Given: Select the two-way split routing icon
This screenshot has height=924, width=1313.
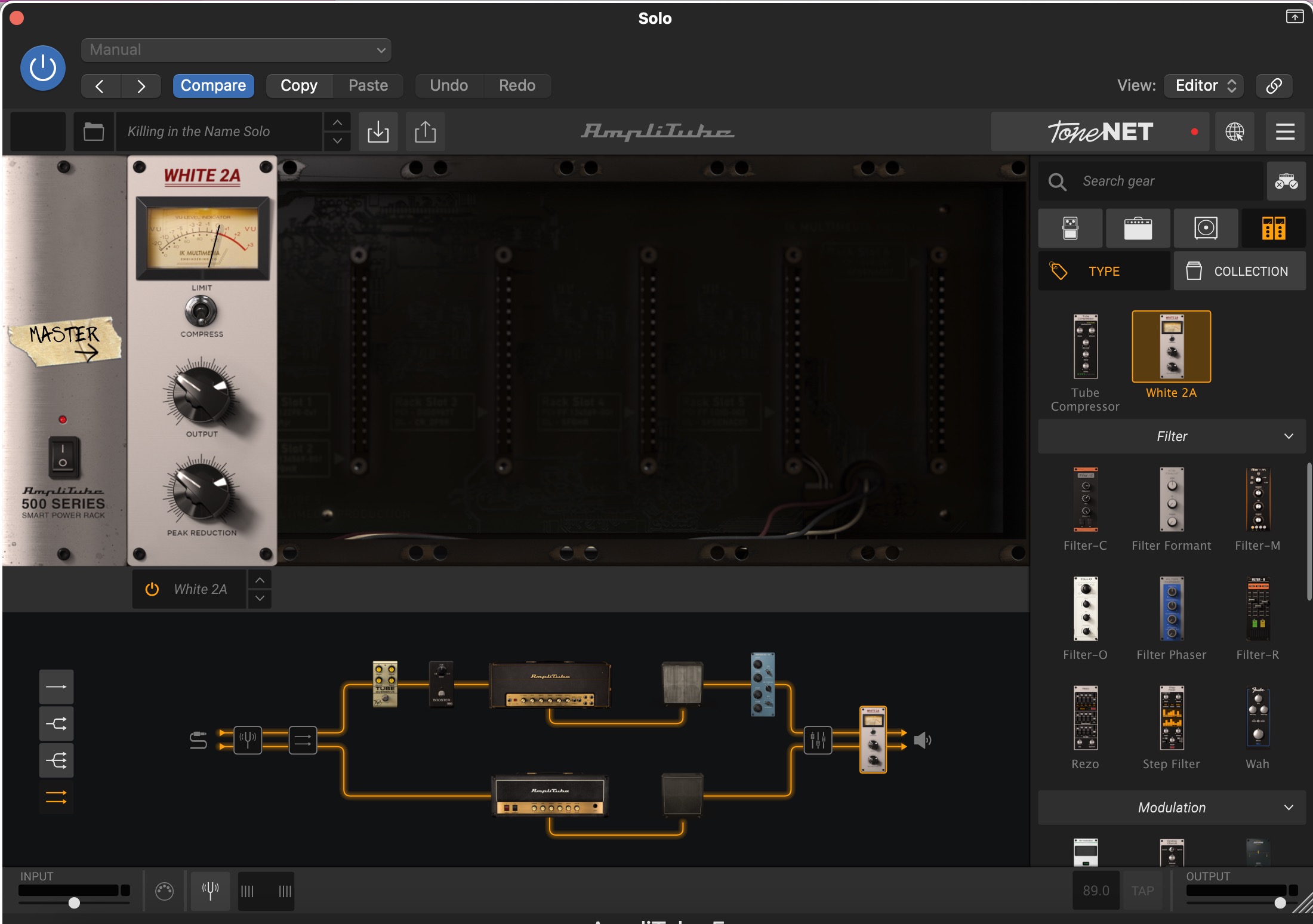Looking at the screenshot, I should pos(56,724).
